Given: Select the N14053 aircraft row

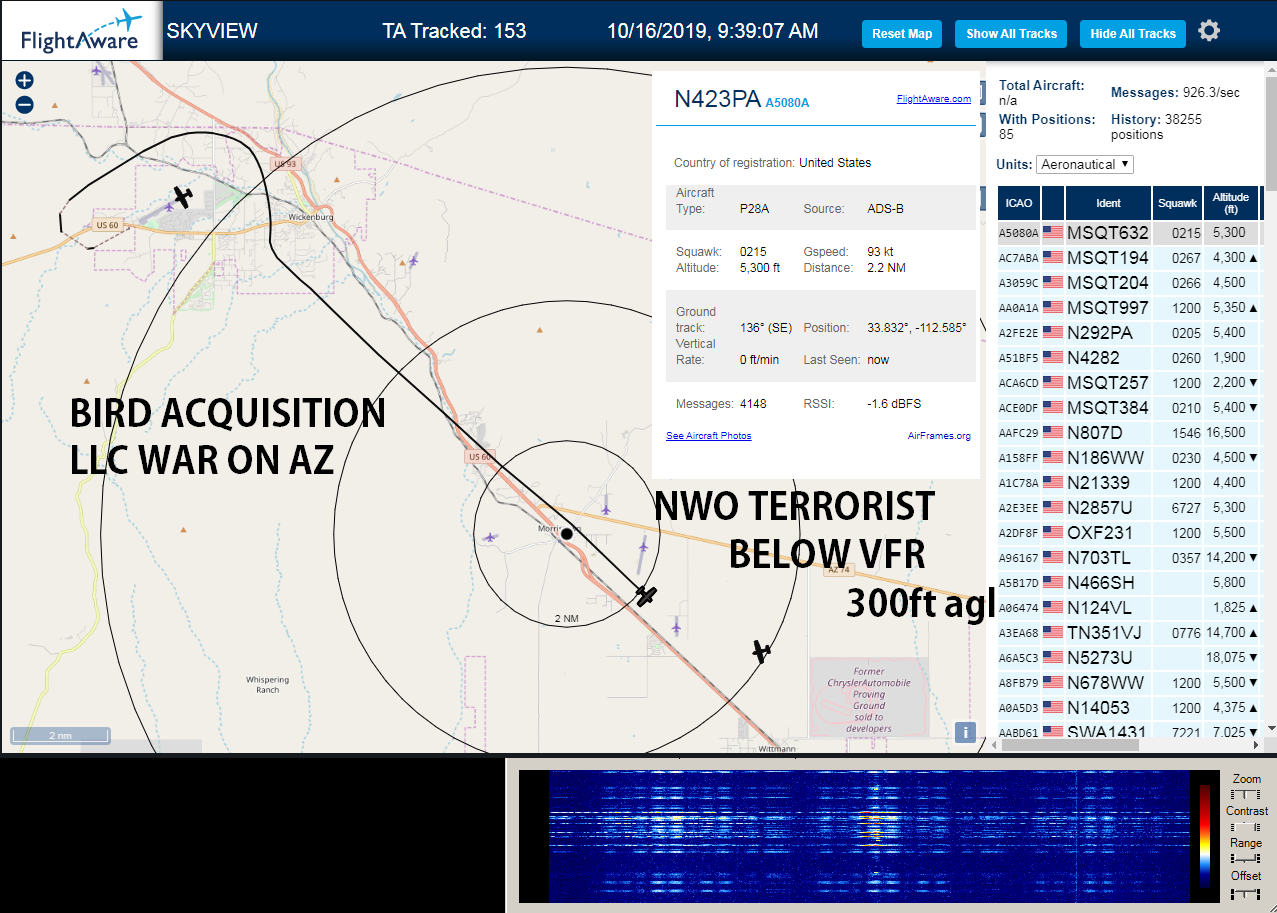Looking at the screenshot, I should click(x=1130, y=708).
